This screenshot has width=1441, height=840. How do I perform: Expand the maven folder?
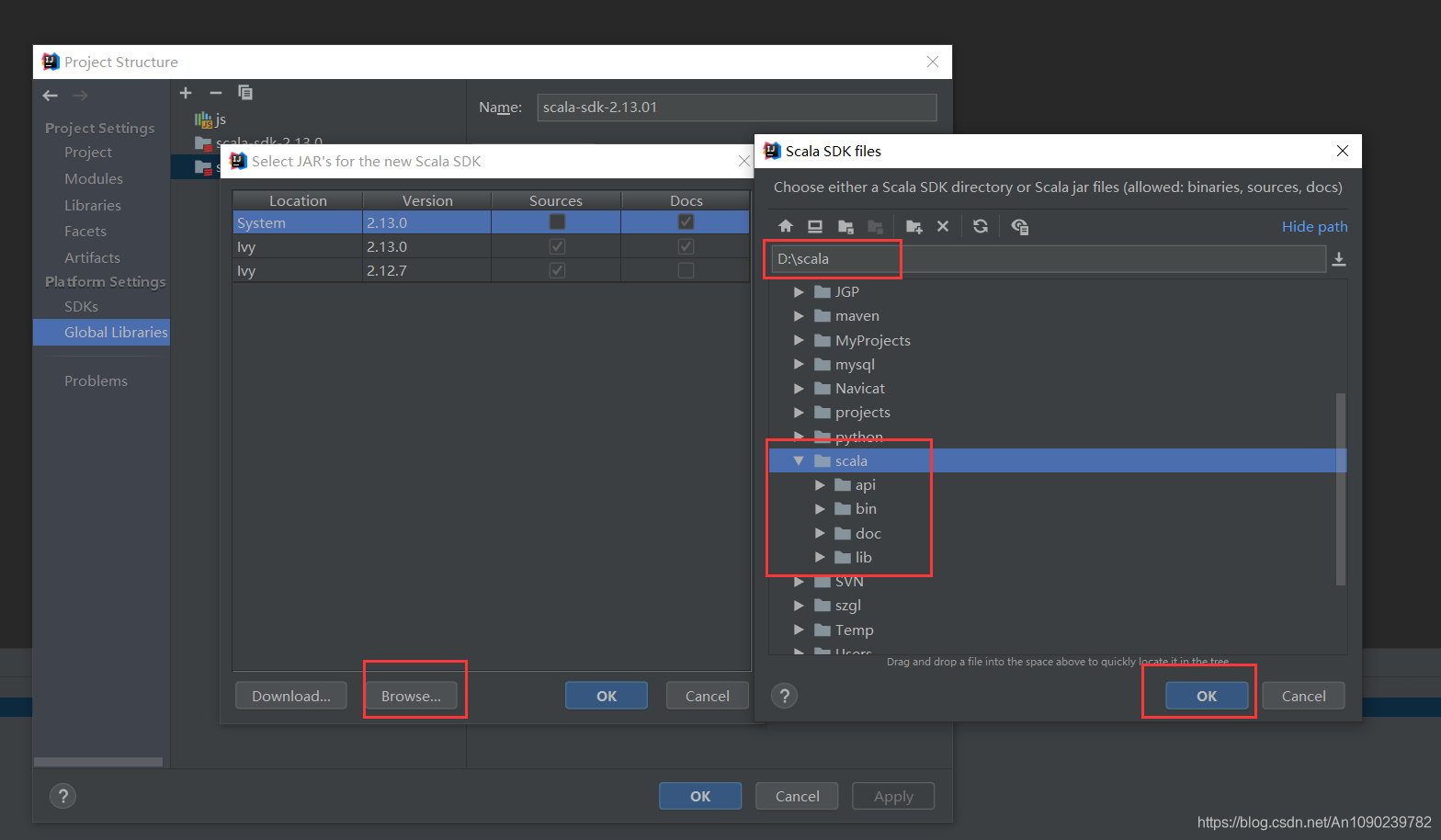[x=799, y=316]
